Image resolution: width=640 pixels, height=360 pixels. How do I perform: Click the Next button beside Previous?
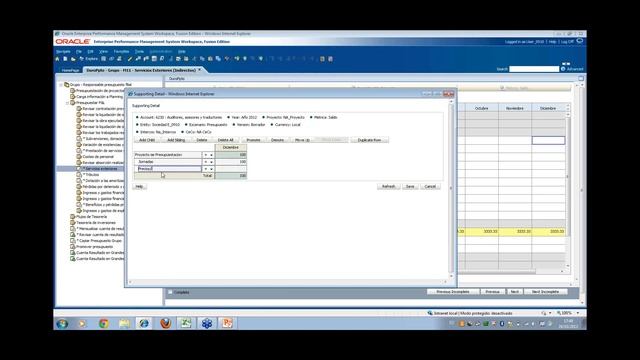tap(515, 292)
